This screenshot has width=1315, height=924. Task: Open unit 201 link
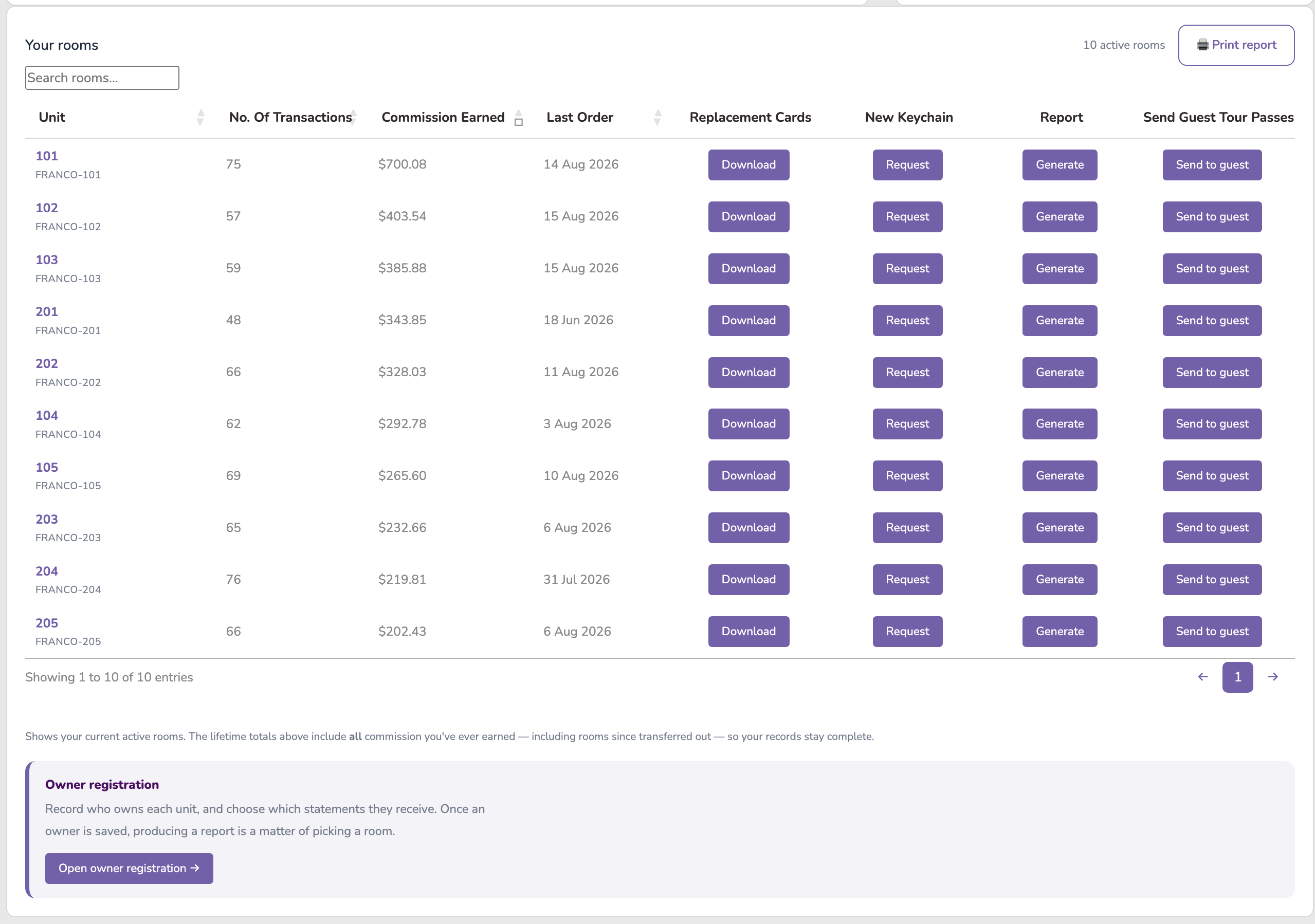(46, 311)
